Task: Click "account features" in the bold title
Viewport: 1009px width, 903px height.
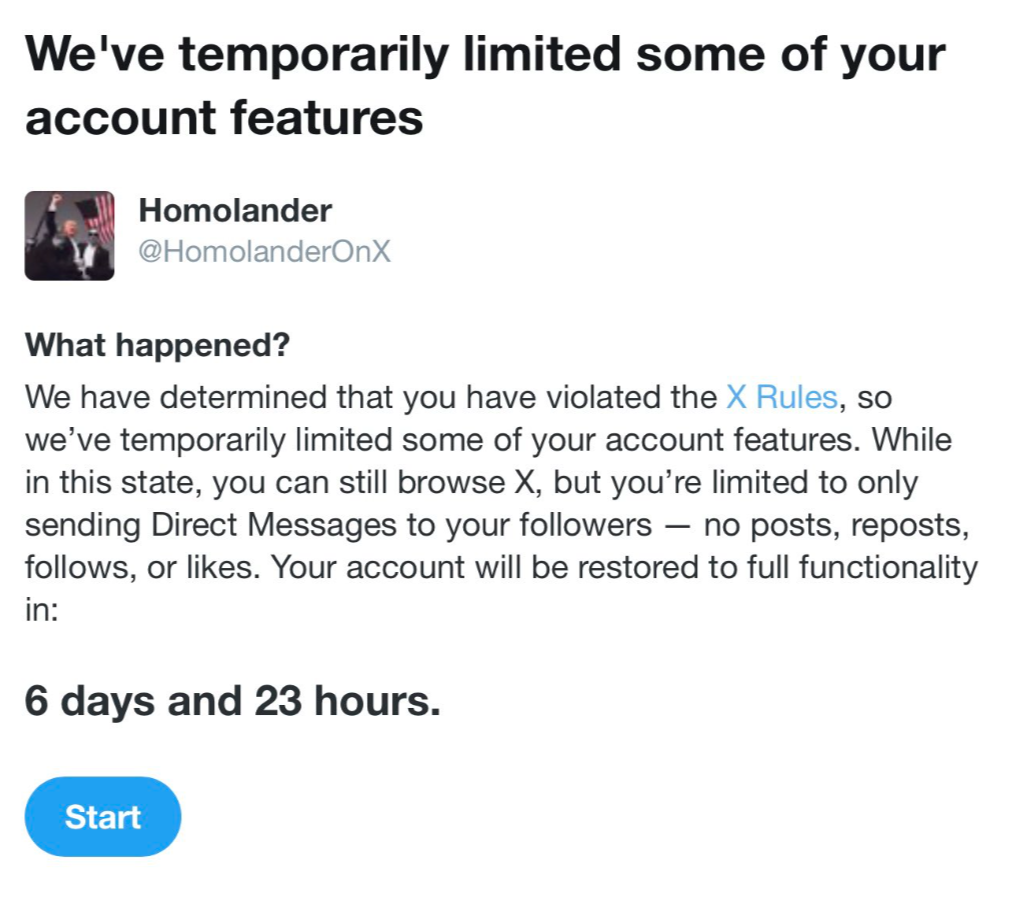Action: (224, 118)
